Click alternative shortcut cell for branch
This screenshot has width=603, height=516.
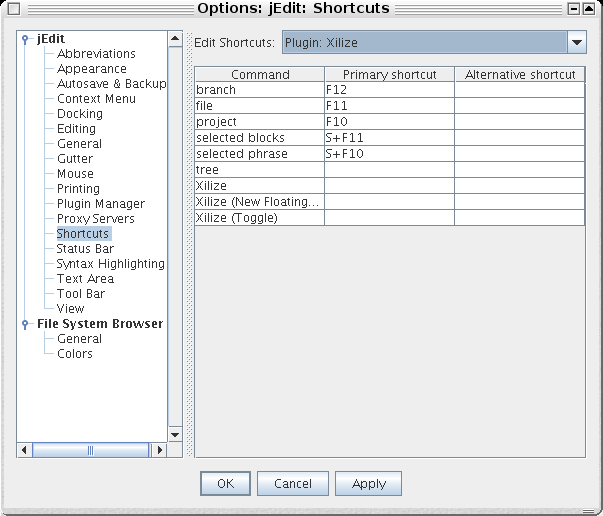click(520, 90)
